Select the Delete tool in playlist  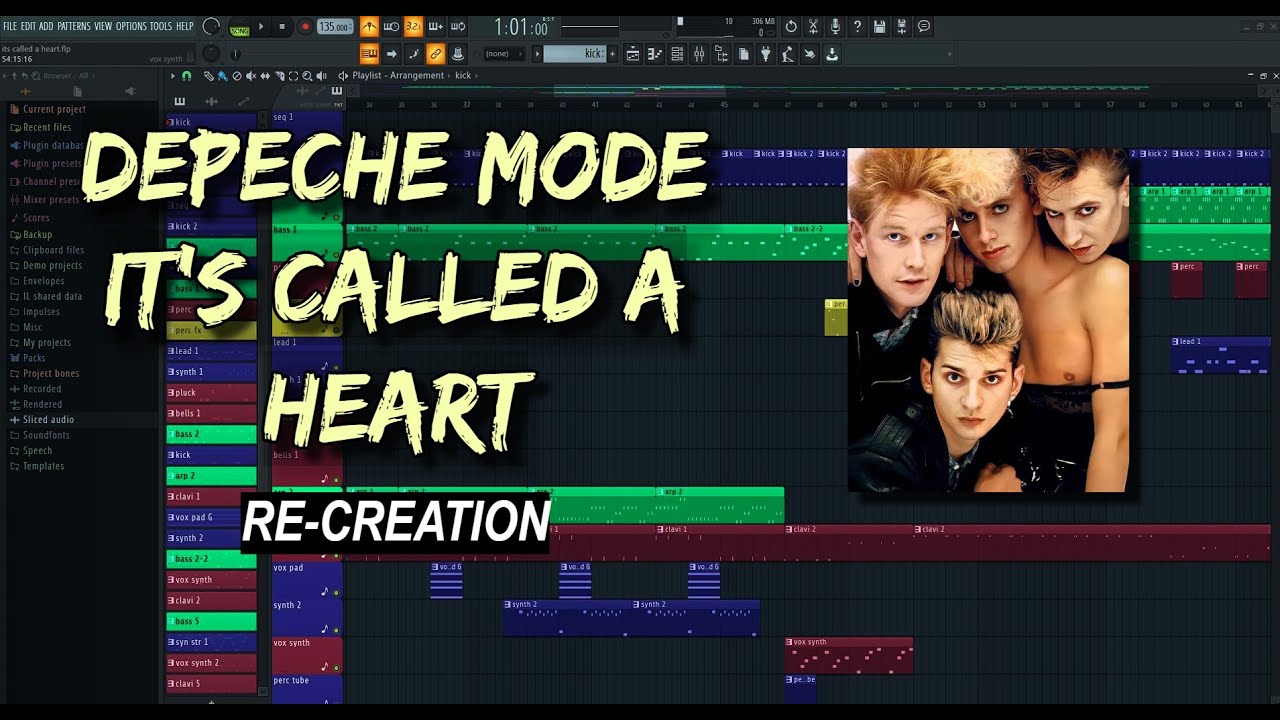(237, 76)
